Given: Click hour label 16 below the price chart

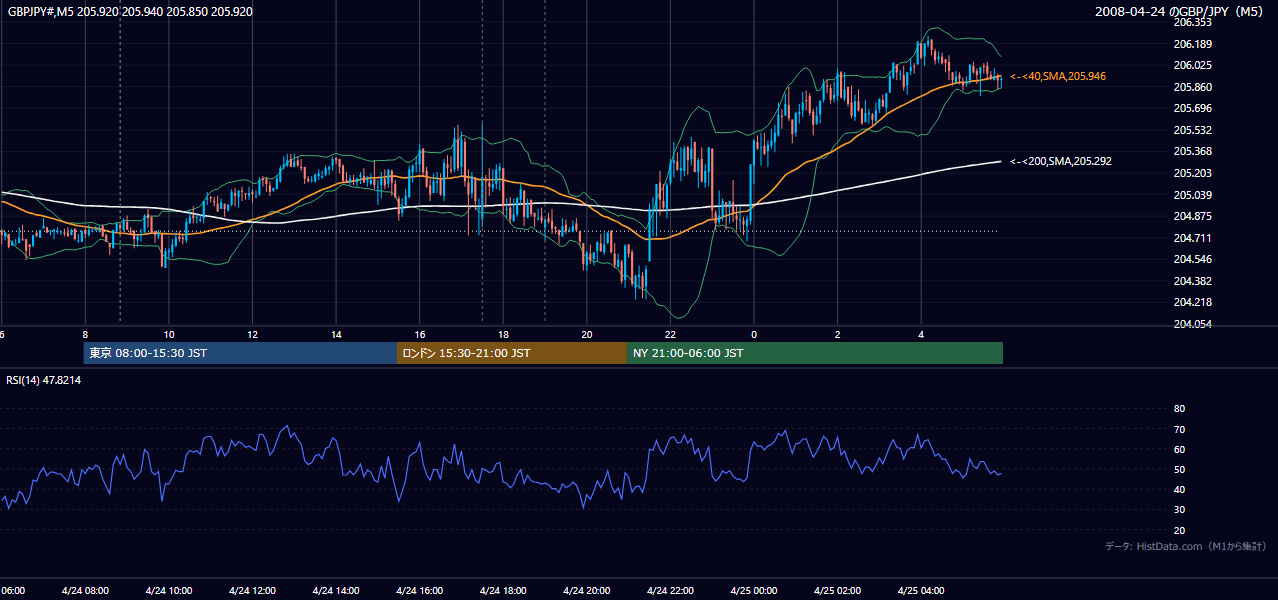Looking at the screenshot, I should [420, 335].
